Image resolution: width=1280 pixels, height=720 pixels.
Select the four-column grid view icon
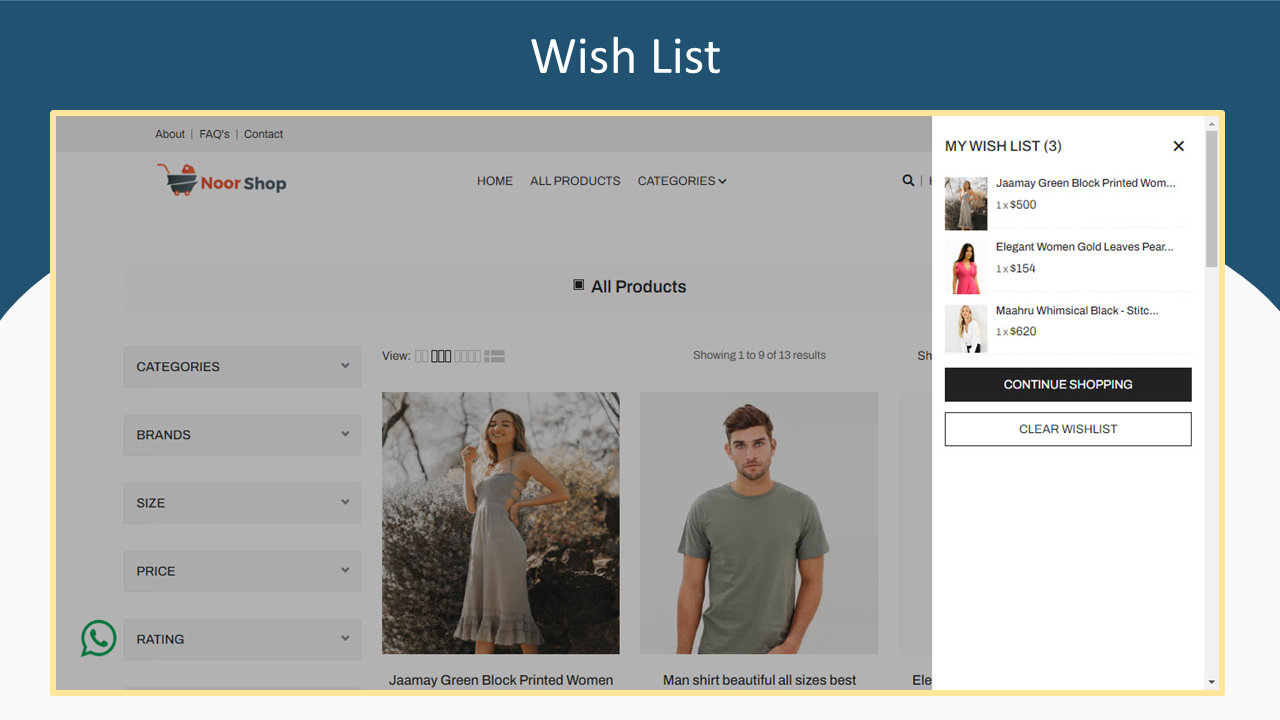coord(467,355)
